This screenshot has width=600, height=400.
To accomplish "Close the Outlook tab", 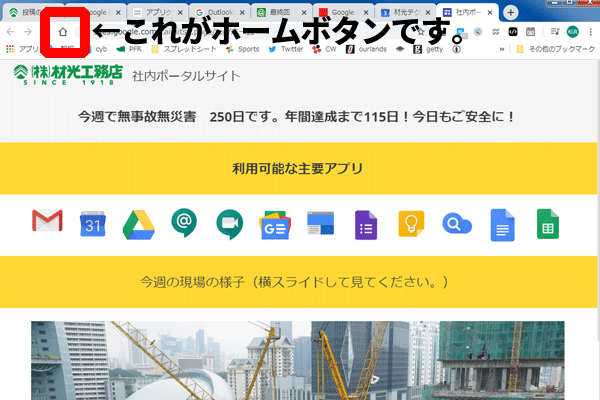I will (242, 13).
